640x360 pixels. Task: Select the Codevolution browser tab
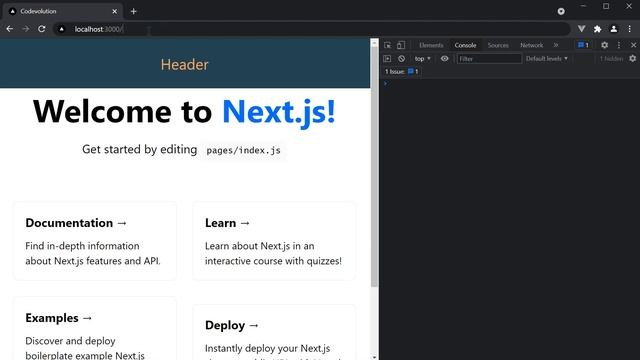point(62,11)
